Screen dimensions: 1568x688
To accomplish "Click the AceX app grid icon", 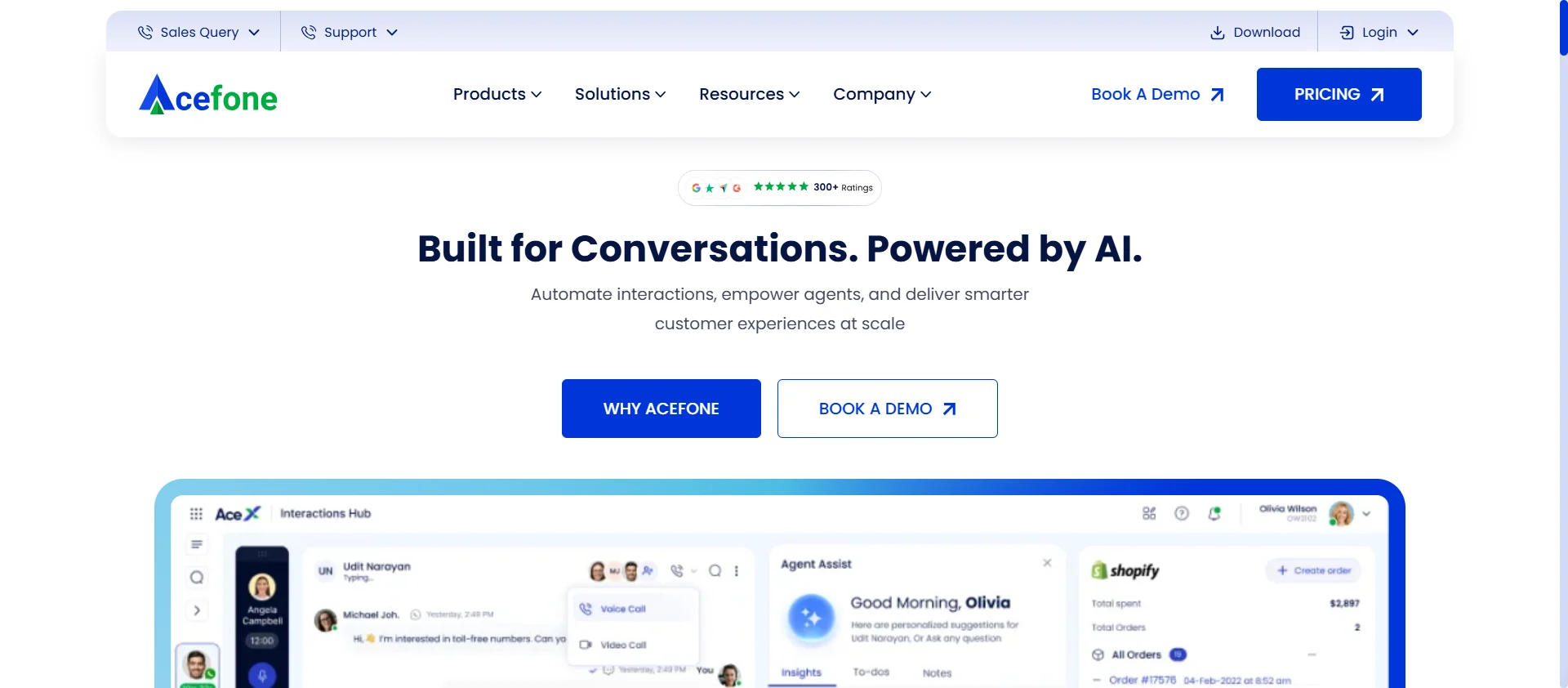I will click(196, 514).
